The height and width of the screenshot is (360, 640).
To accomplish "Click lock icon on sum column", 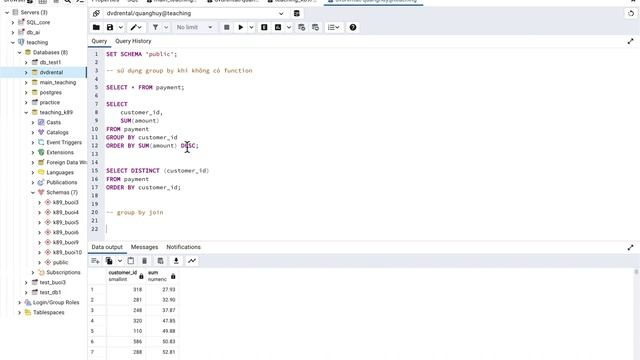I will (x=173, y=276).
